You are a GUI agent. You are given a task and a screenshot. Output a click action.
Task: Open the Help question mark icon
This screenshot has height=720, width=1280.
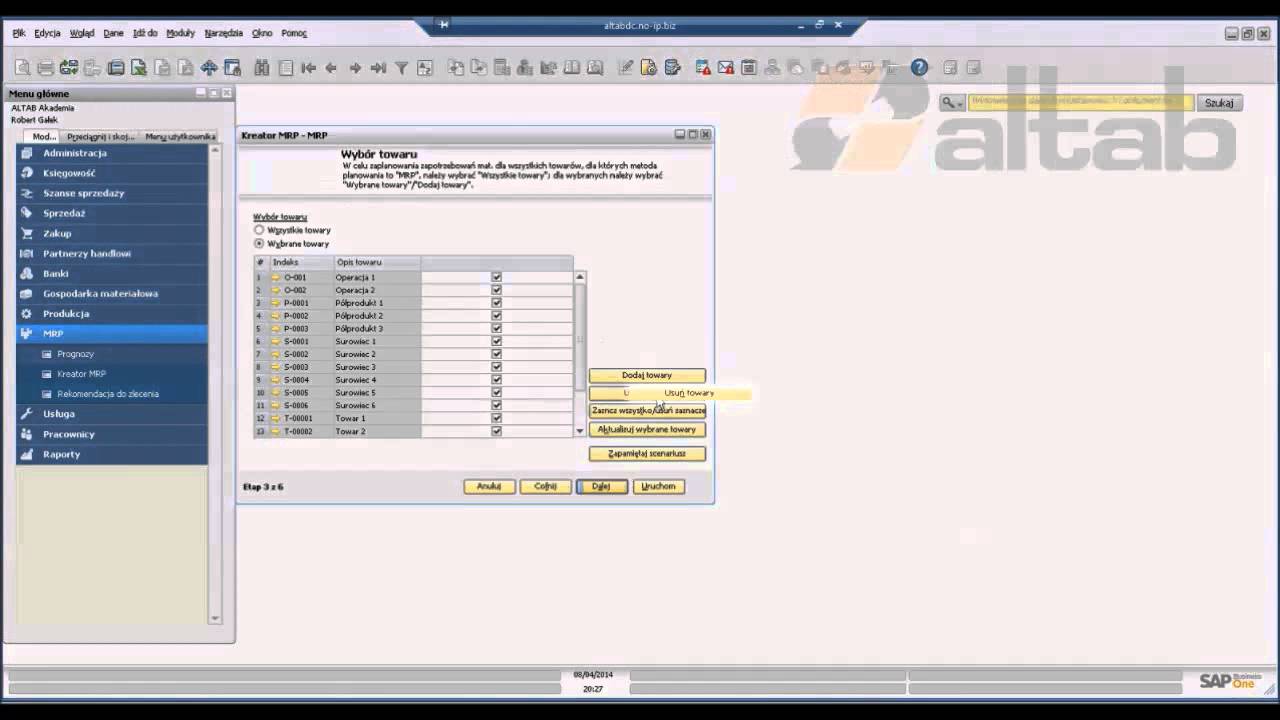coord(919,68)
